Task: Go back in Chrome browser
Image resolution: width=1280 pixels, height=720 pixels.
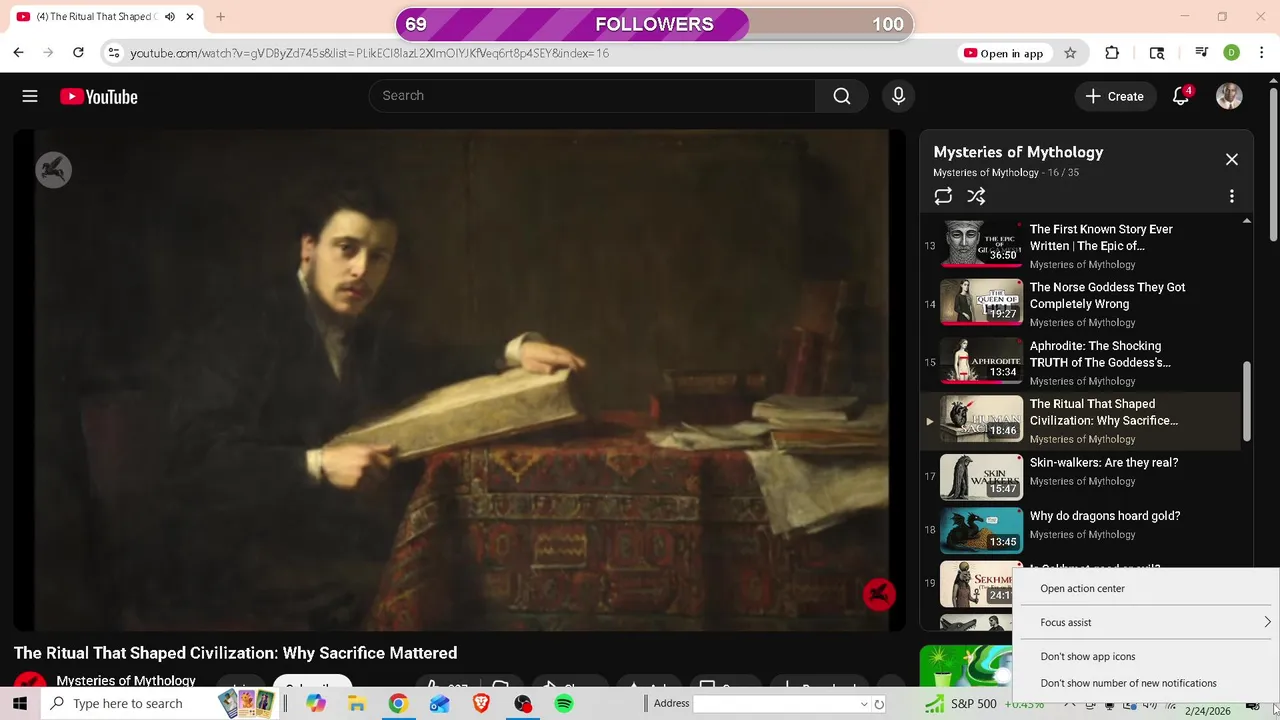Action: [x=18, y=53]
